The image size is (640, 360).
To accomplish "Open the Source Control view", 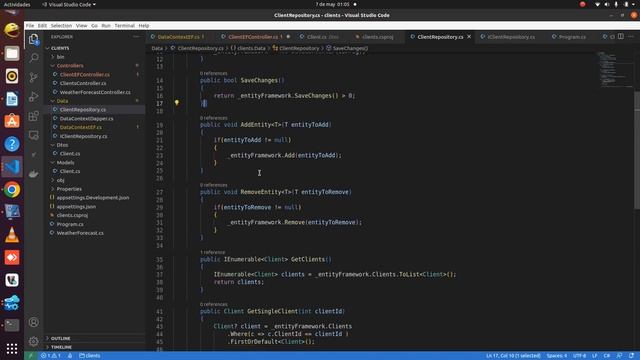I will 34,77.
